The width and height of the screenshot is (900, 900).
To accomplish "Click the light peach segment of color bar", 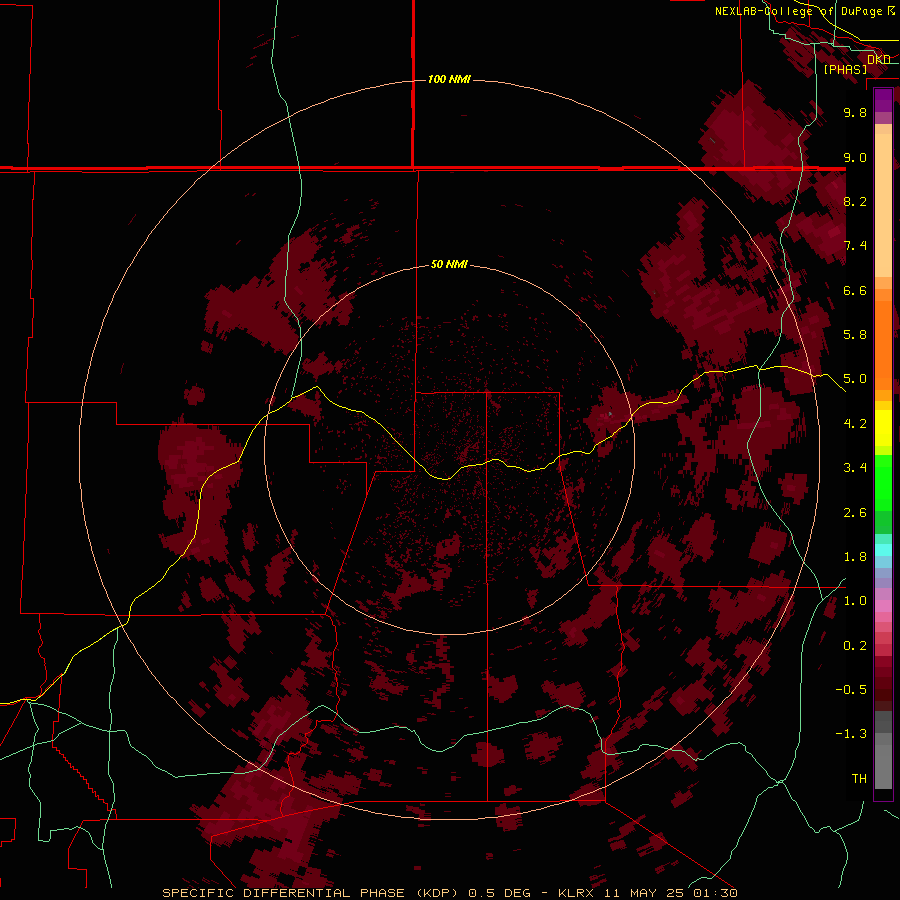I will [883, 207].
